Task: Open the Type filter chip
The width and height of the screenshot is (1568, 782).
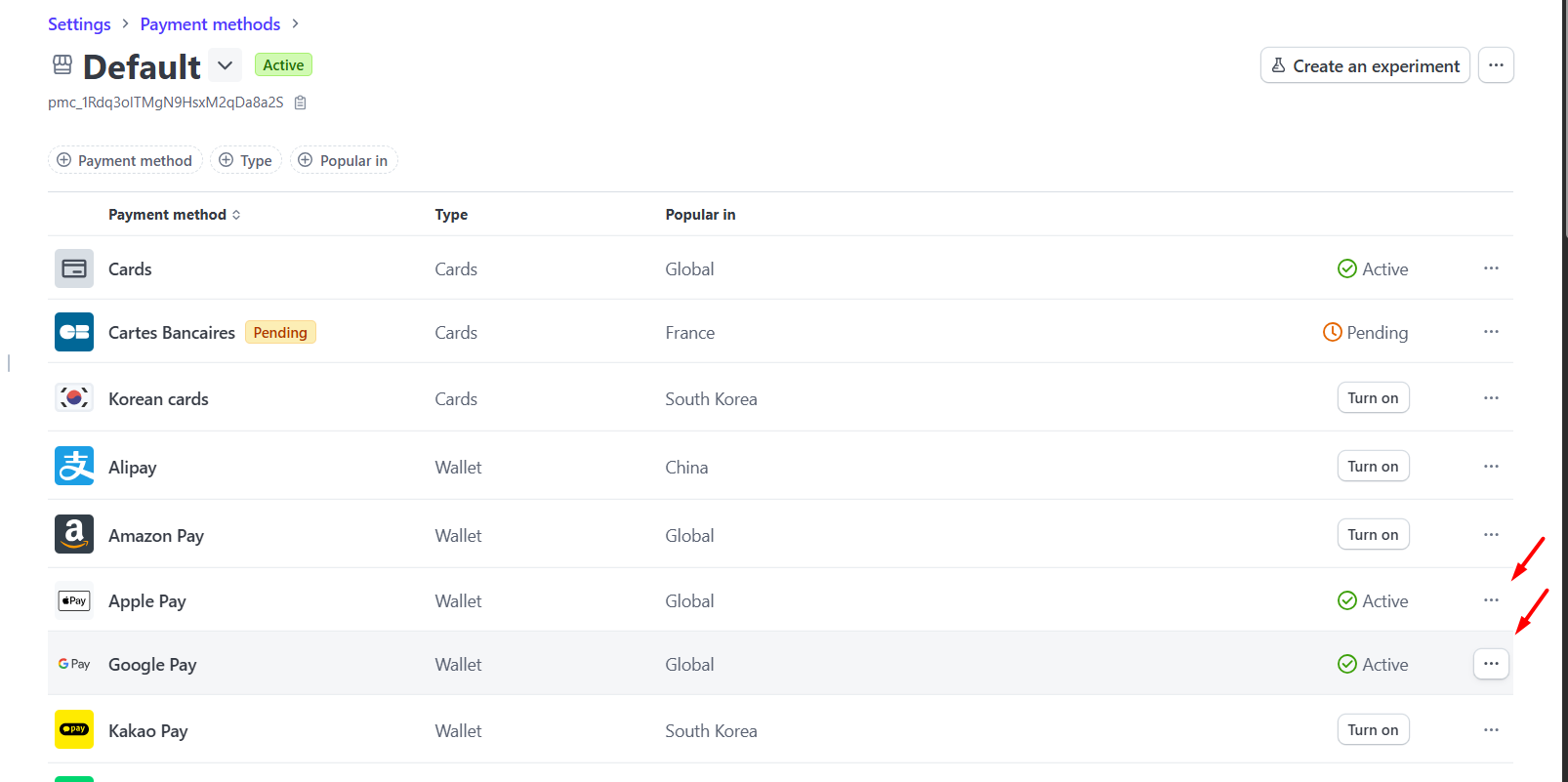Action: (246, 160)
